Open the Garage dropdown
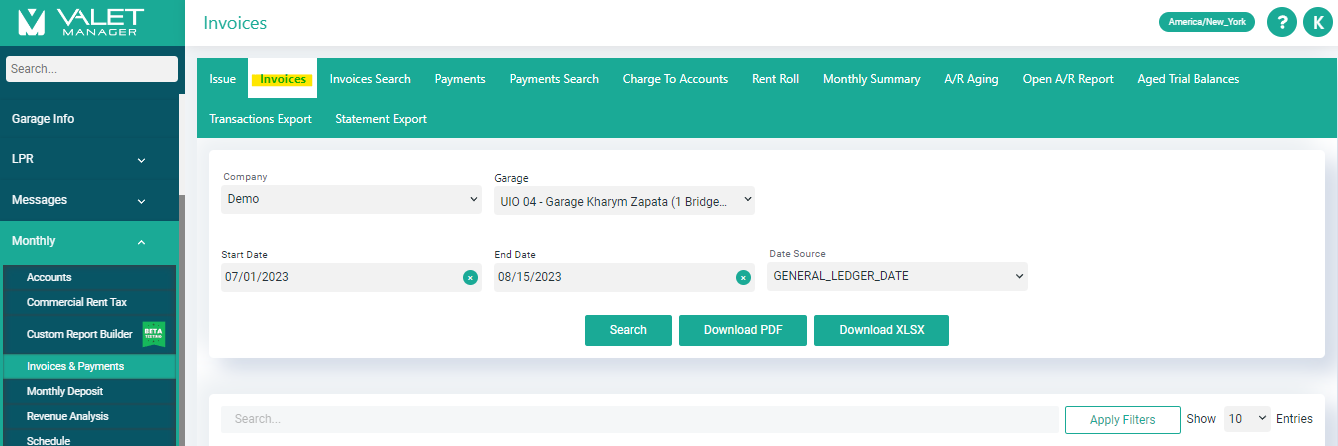Image resolution: width=1338 pixels, height=446 pixels. 624,200
